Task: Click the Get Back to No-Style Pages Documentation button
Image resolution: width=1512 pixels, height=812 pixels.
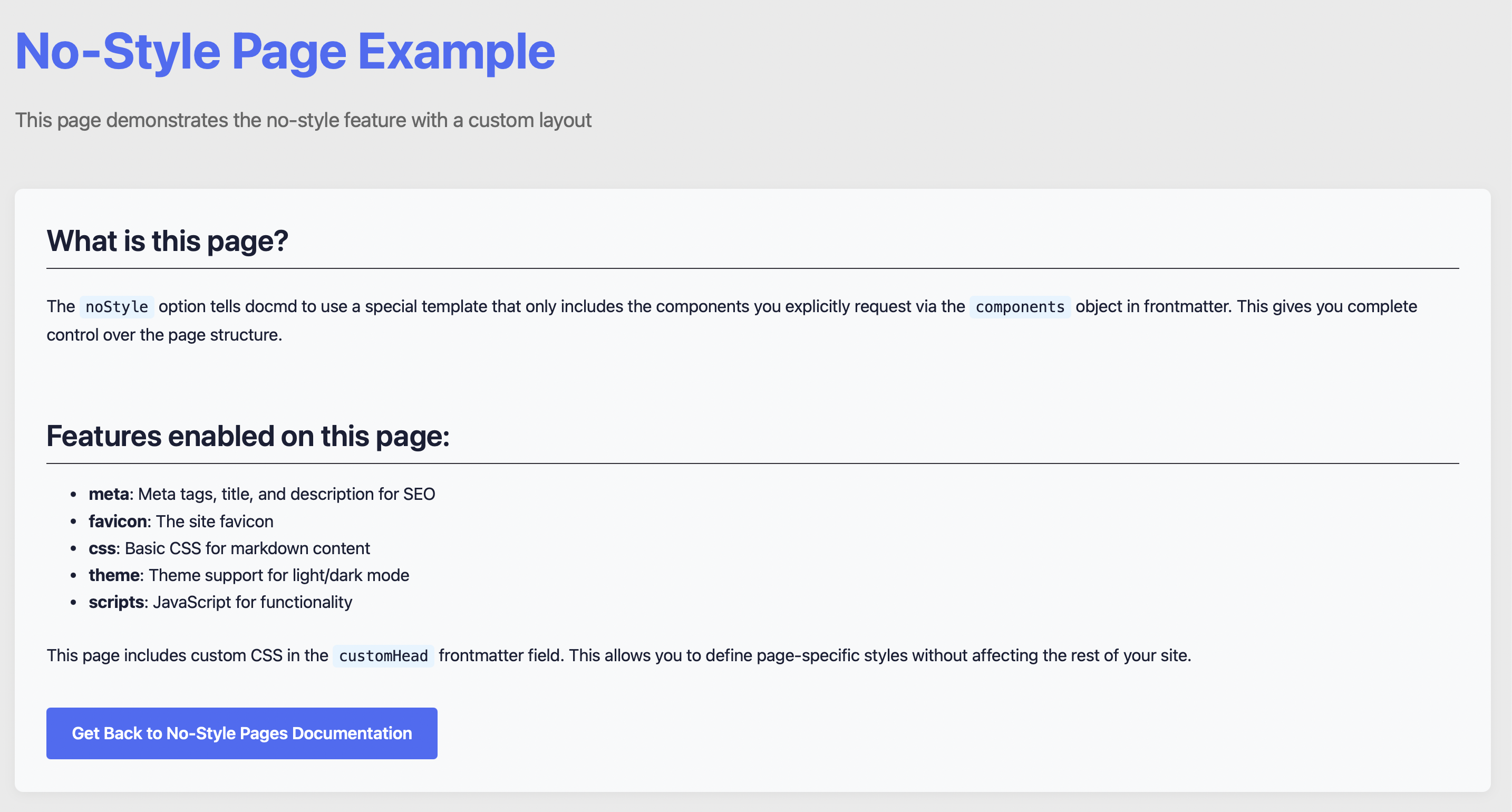Action: 242,733
